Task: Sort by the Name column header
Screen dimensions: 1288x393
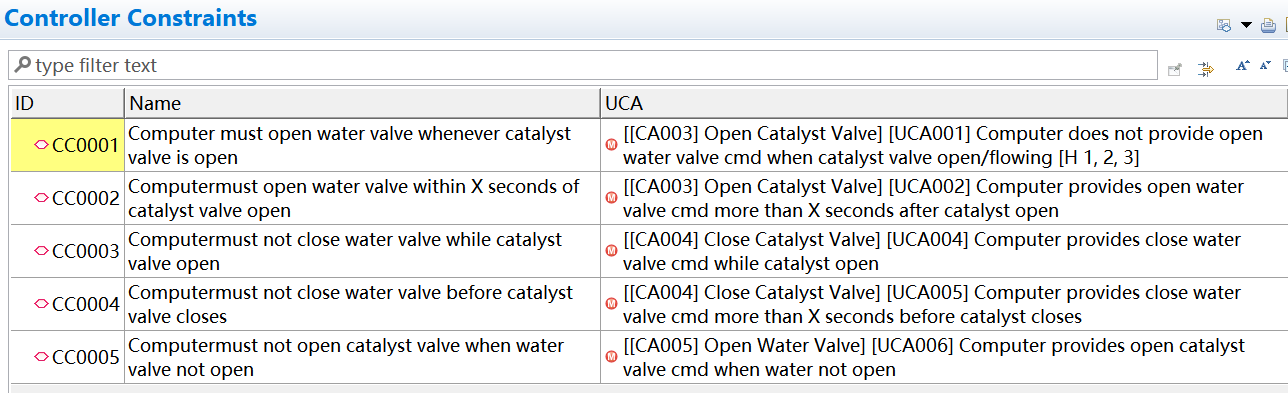Action: (x=362, y=103)
